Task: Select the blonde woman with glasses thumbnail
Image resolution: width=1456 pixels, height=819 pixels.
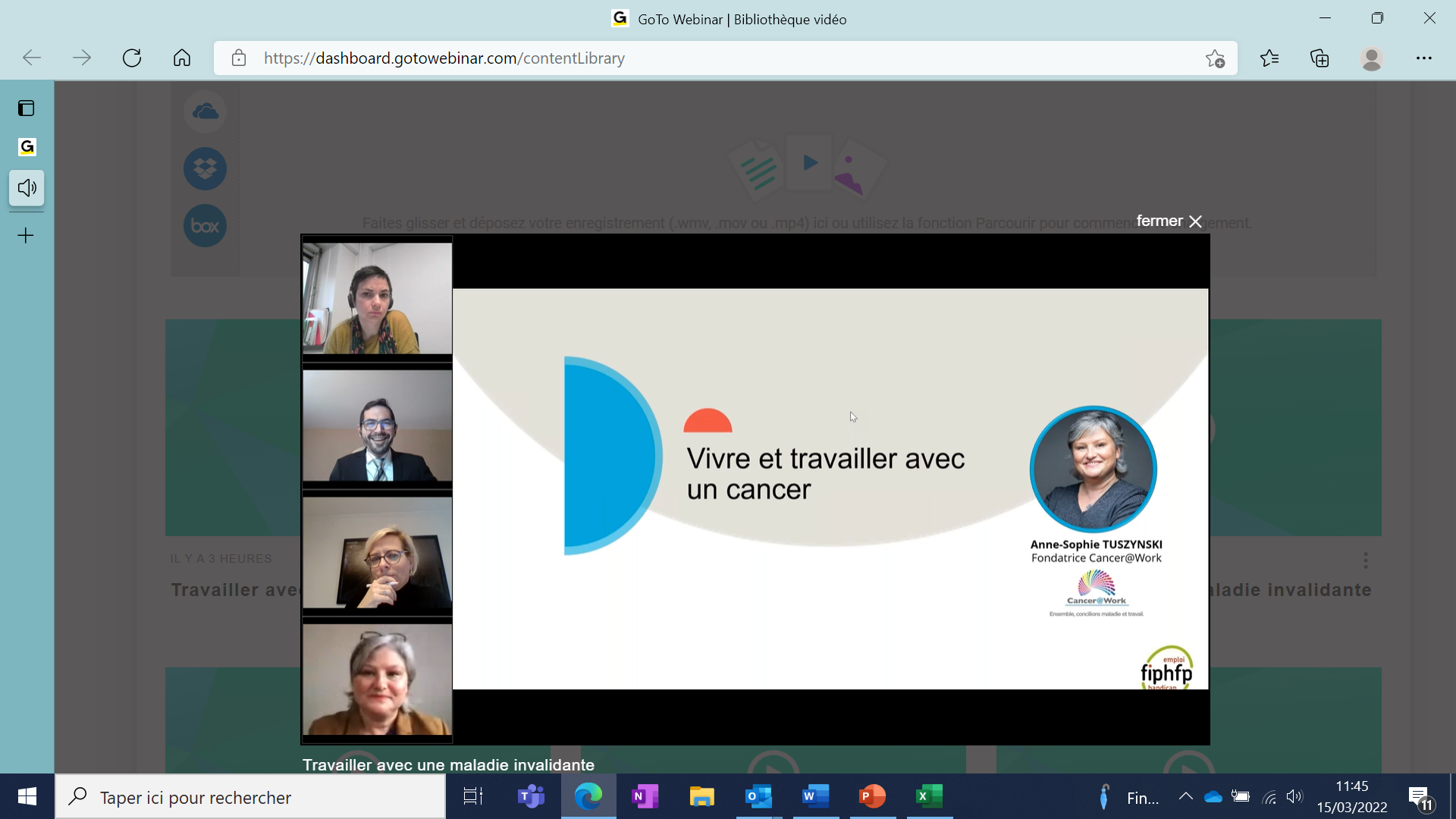Action: [377, 553]
